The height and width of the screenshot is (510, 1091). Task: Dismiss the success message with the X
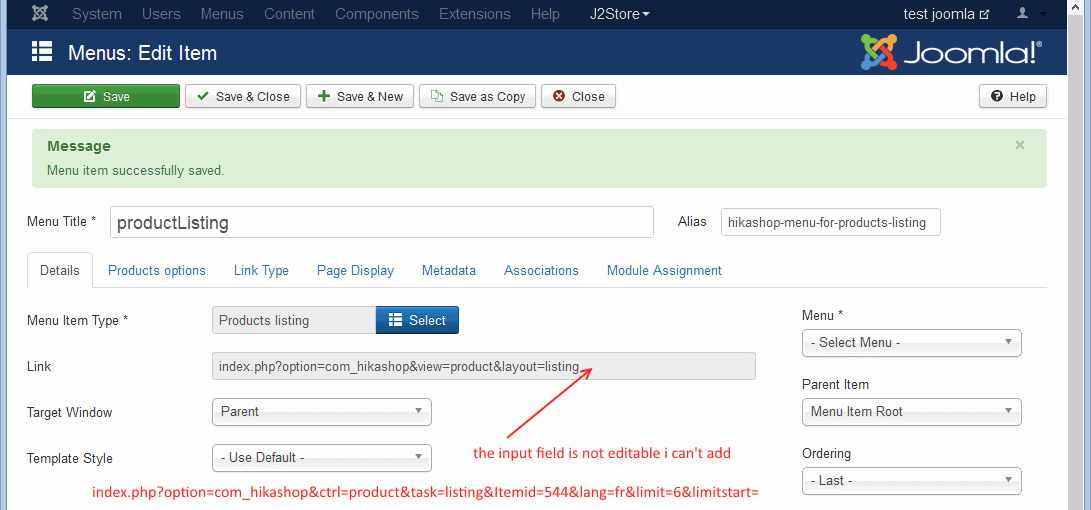[1019, 145]
